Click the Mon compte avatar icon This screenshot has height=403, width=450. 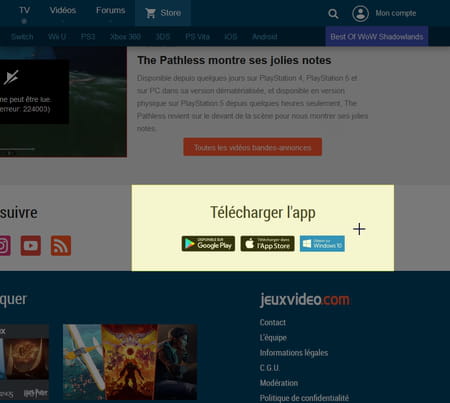click(360, 14)
